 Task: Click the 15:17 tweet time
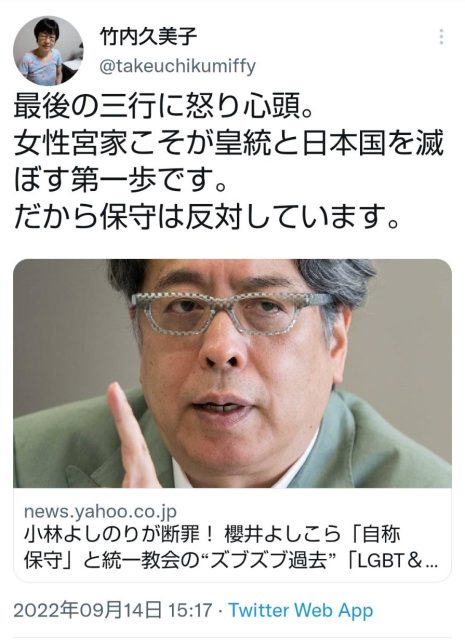pos(191,610)
